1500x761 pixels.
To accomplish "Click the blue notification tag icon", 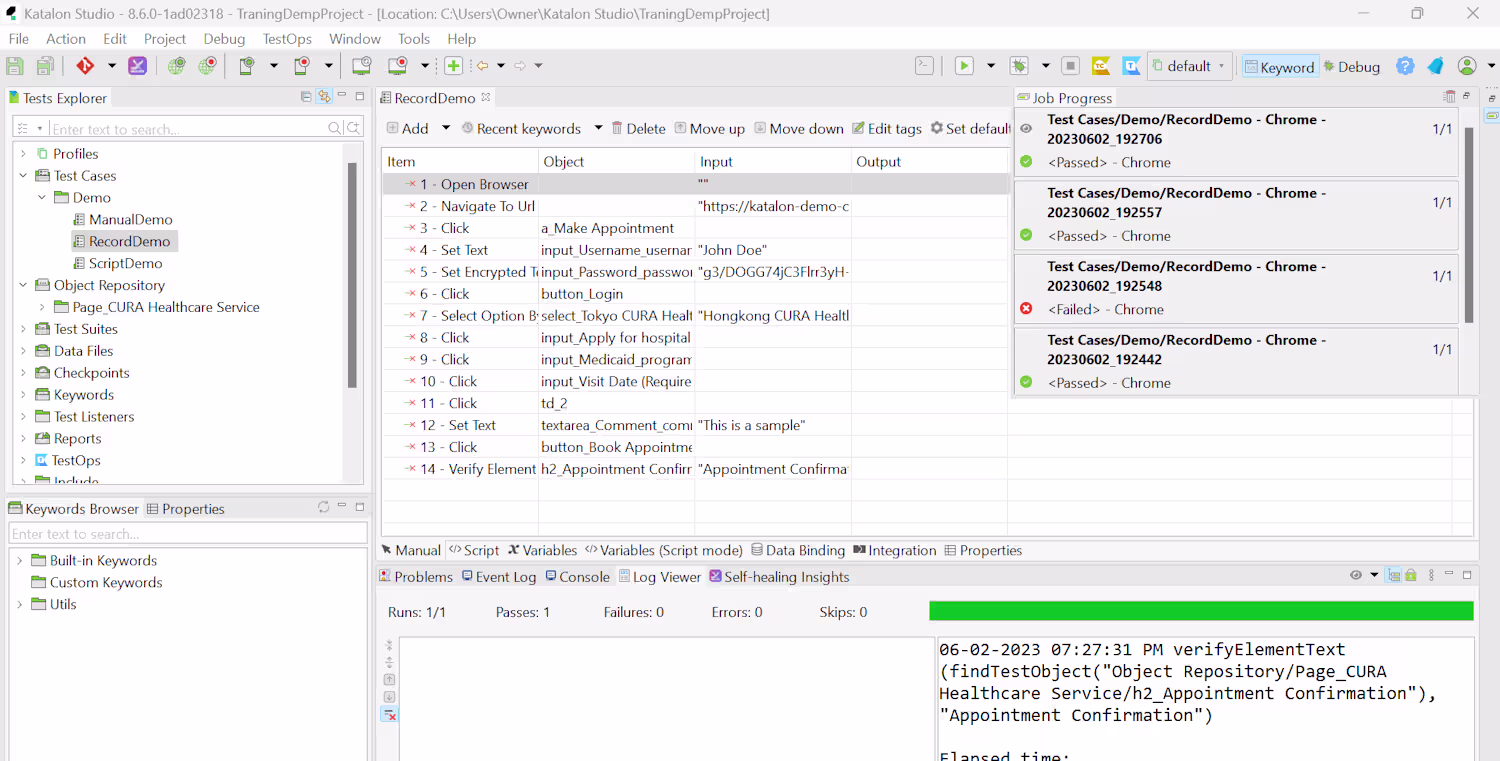I will [1436, 66].
